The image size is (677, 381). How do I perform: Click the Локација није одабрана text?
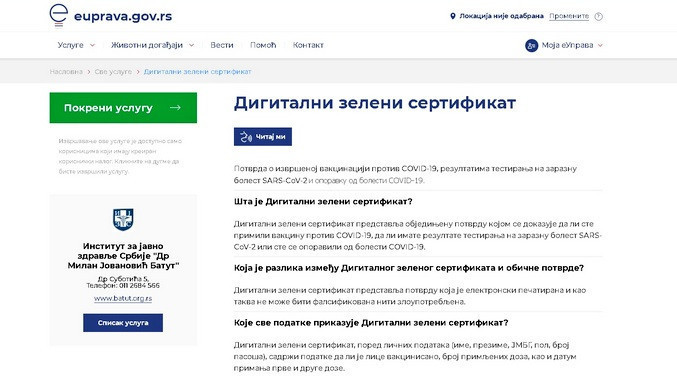501,16
